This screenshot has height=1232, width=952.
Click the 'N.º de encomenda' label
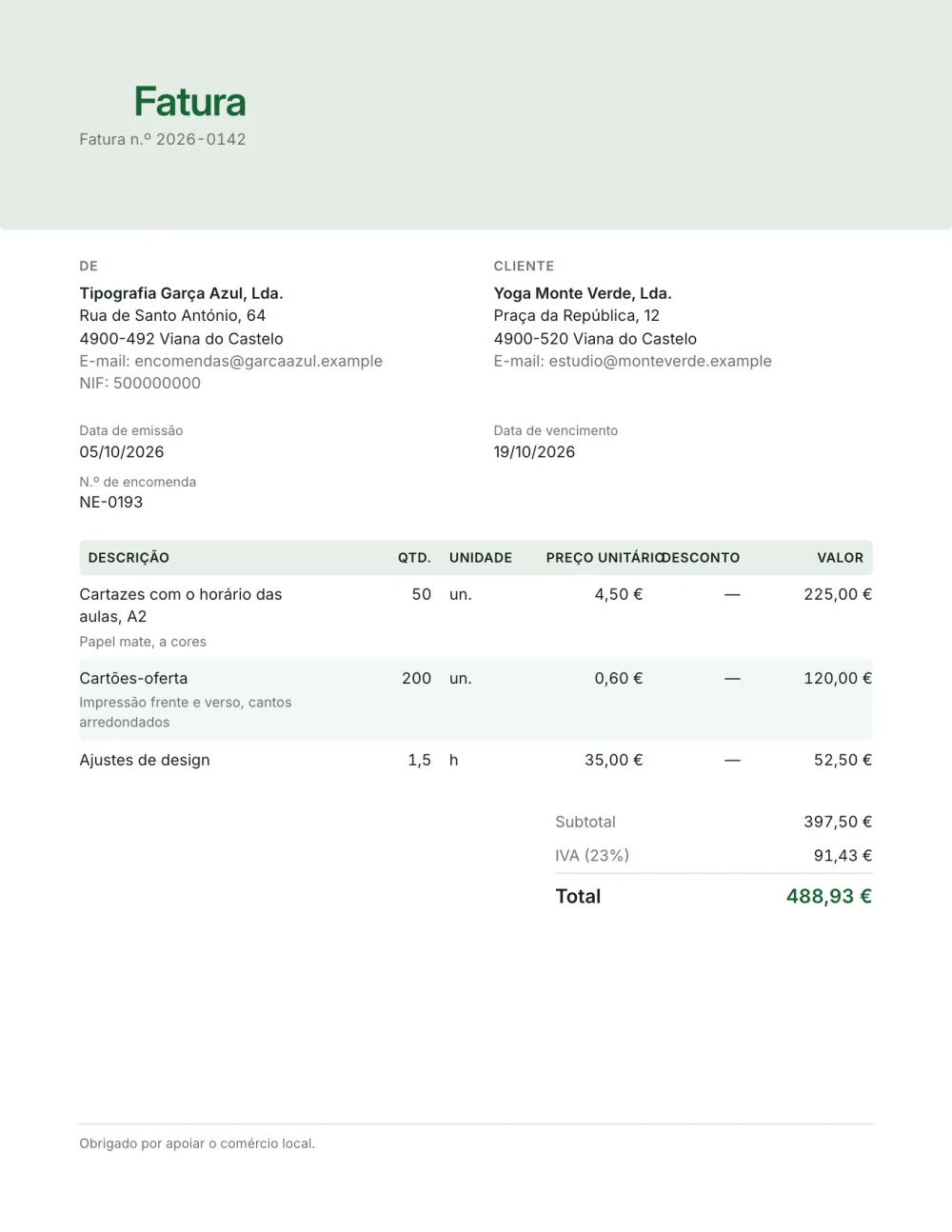point(138,482)
